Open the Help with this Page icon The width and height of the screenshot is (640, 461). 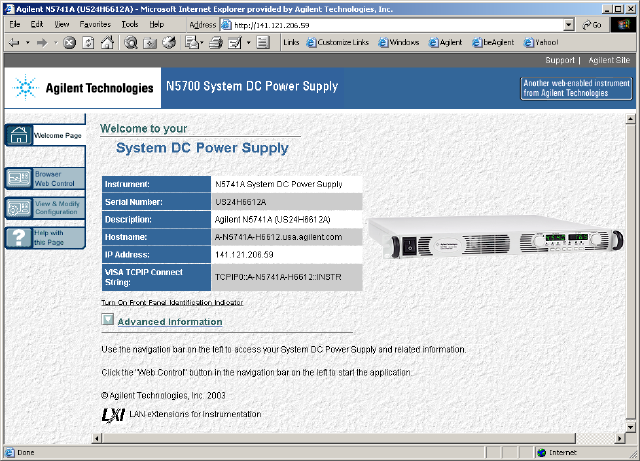click(x=19, y=238)
